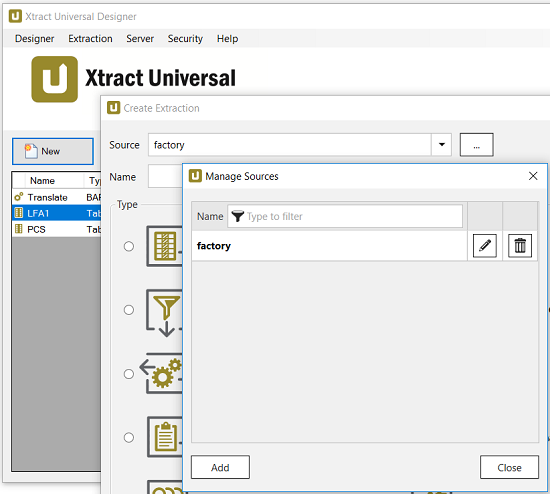Click the gears with arrow type icon

(161, 374)
